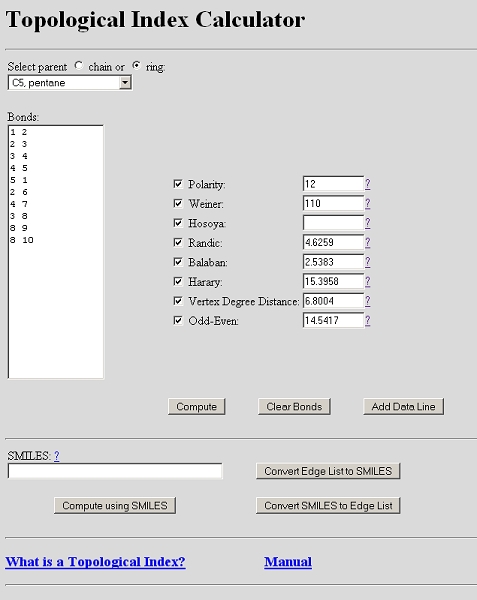The image size is (477, 600).
Task: Toggle the Hosoya checkbox
Action: click(x=178, y=223)
